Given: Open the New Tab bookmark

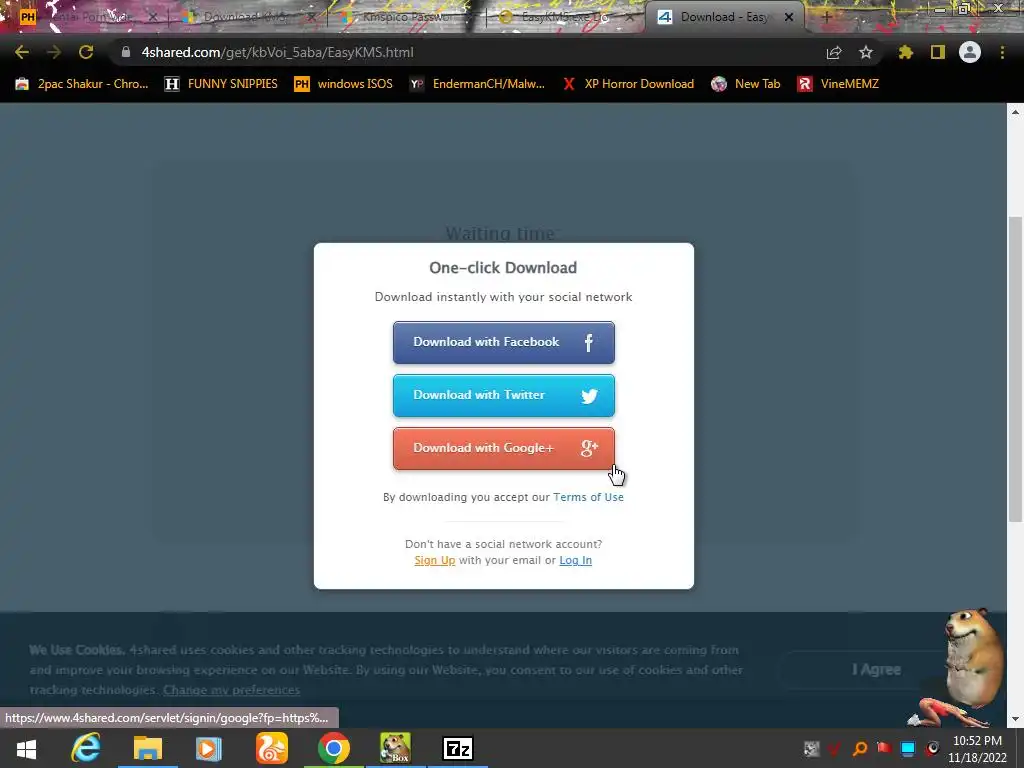Looking at the screenshot, I should [x=746, y=84].
